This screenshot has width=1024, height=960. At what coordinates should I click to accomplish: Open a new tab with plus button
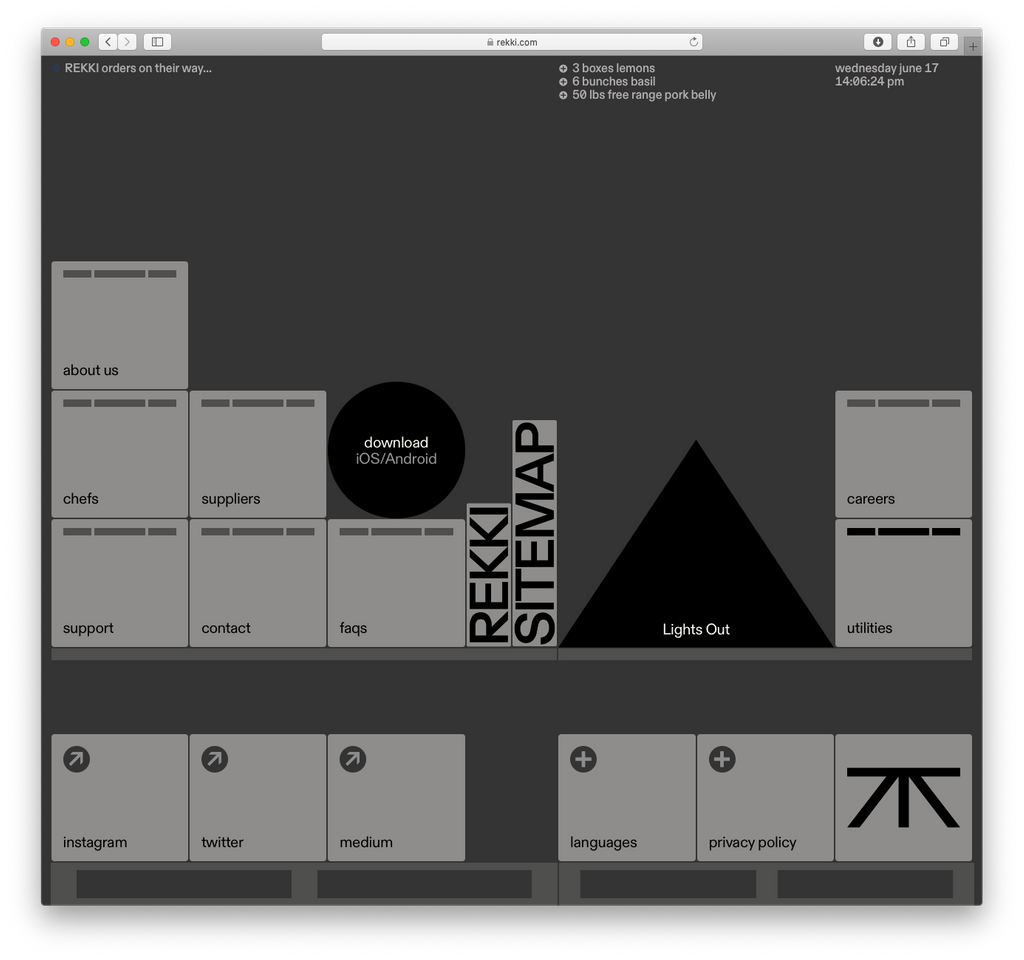point(973,46)
